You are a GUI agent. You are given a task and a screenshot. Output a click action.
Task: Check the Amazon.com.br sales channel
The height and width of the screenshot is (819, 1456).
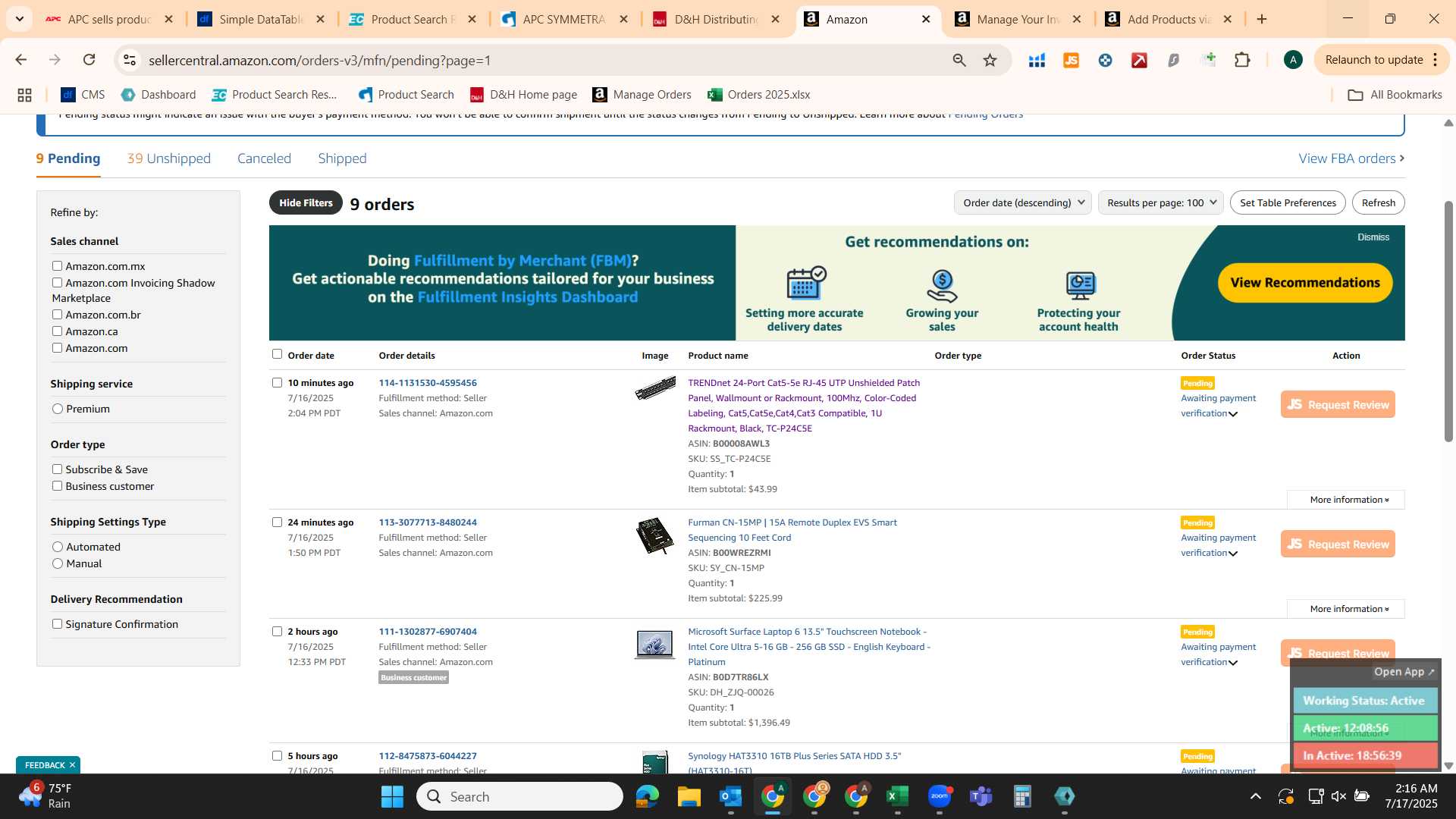click(x=57, y=314)
